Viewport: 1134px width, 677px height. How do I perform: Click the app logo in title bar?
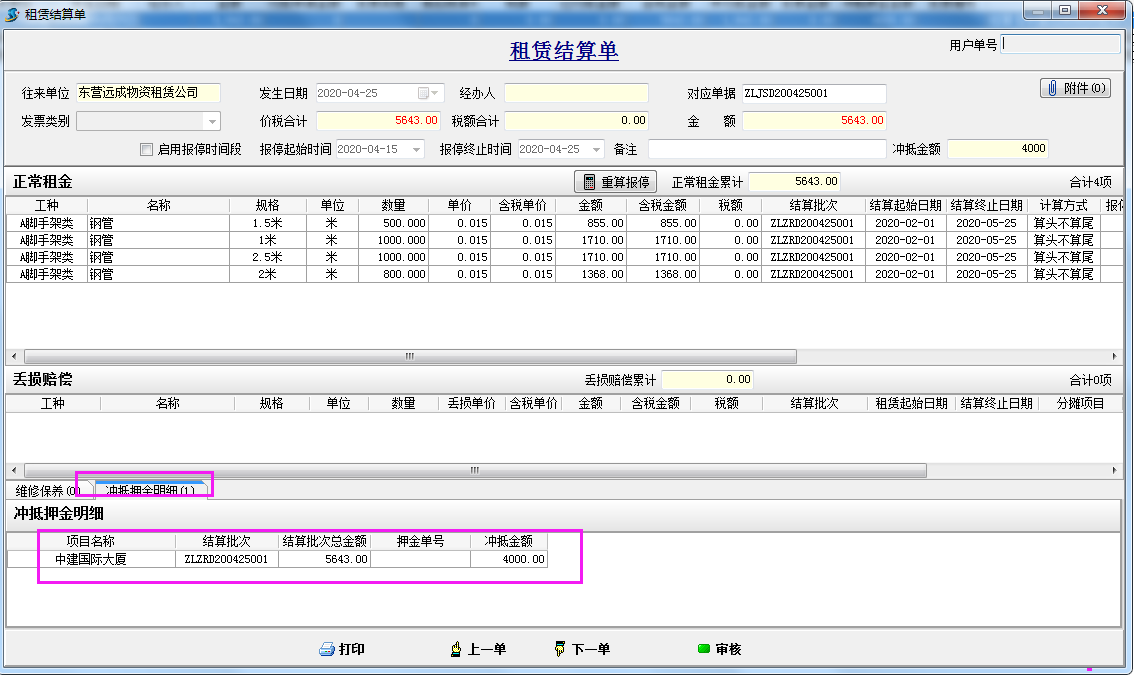pos(12,14)
